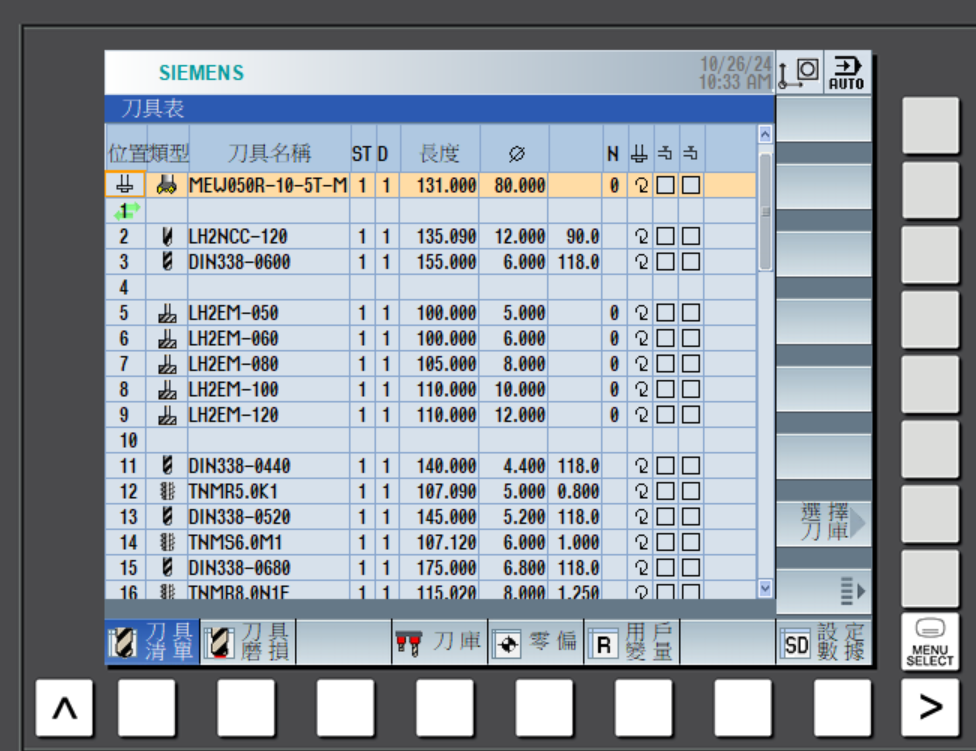Click the 選擇刀庫 select magazine softkey

(823, 523)
